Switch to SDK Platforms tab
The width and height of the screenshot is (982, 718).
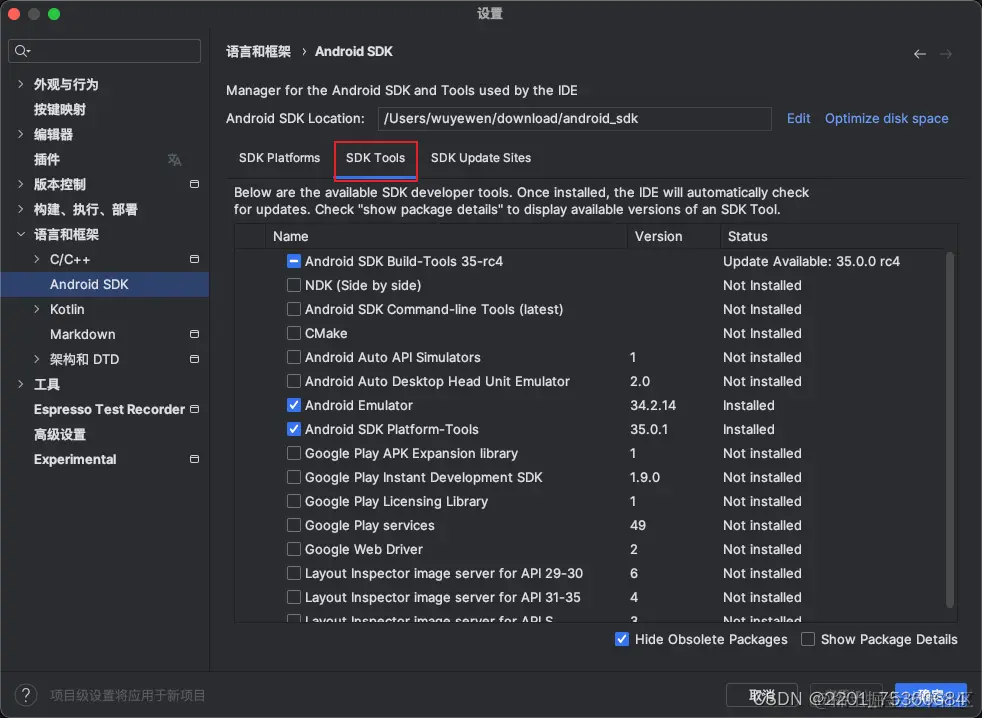279,158
